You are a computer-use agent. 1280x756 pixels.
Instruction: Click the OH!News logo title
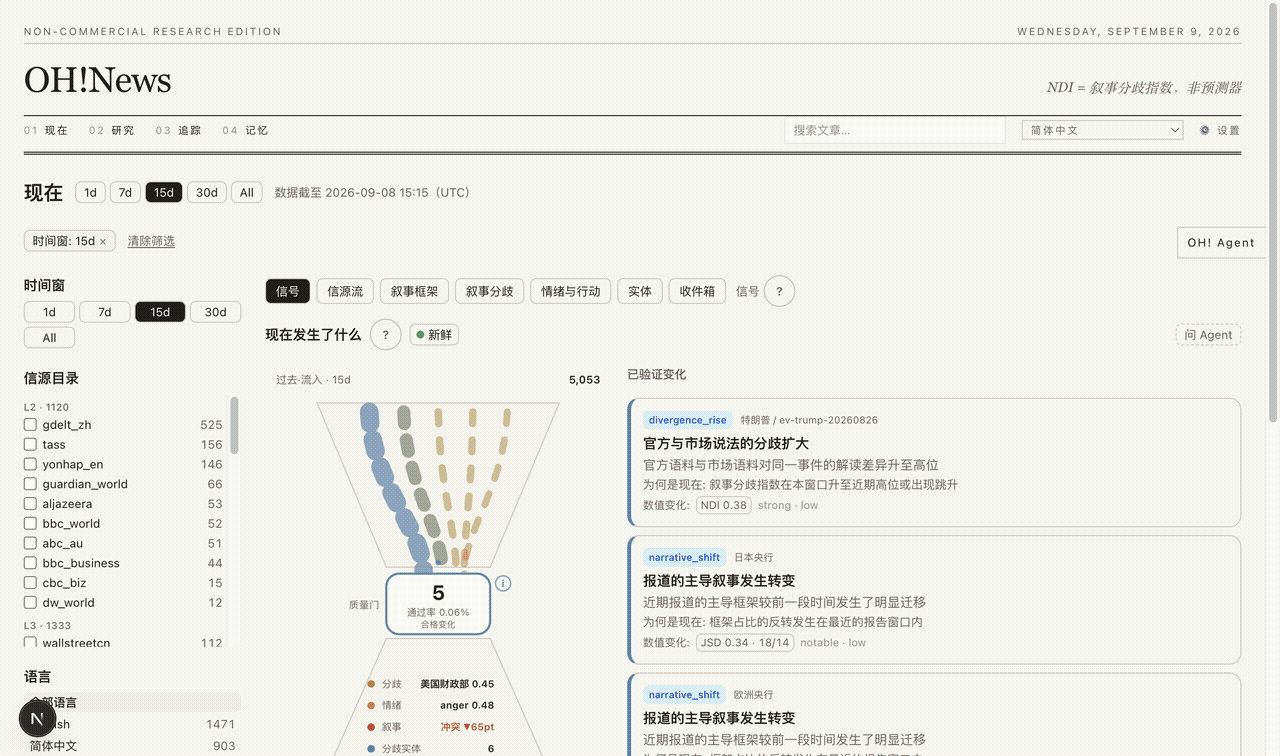tap(98, 80)
